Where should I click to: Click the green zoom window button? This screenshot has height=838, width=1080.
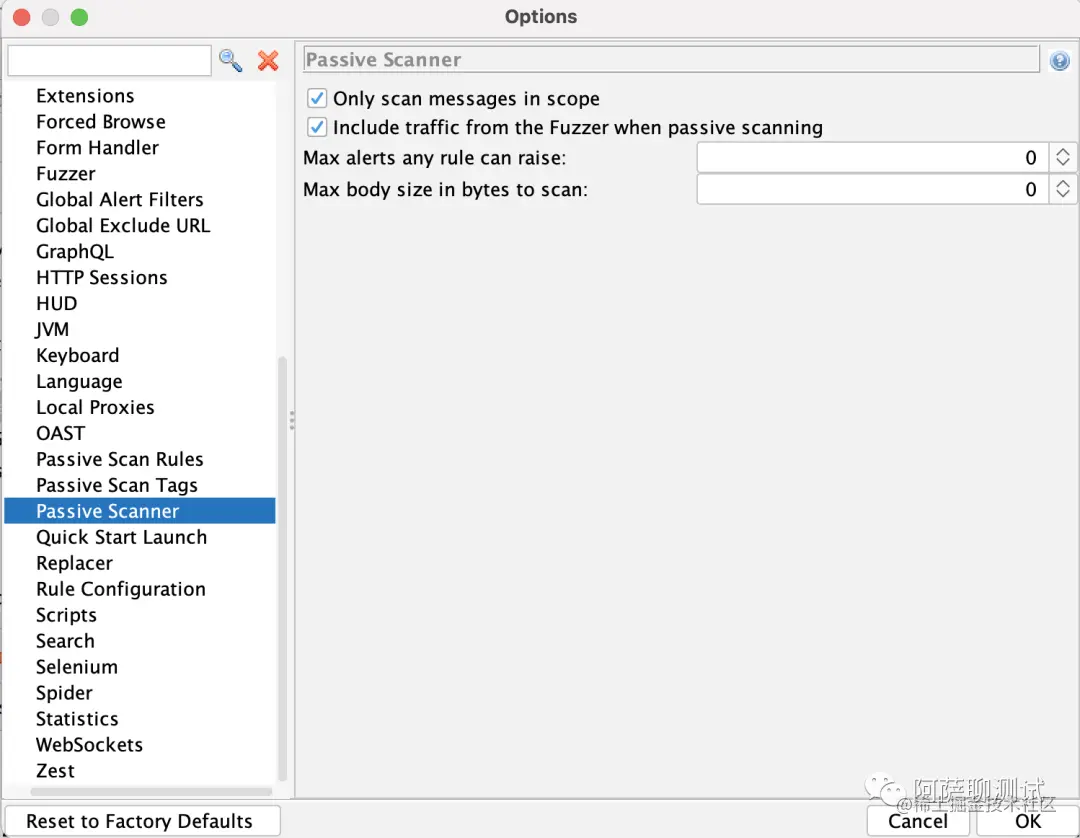(79, 17)
